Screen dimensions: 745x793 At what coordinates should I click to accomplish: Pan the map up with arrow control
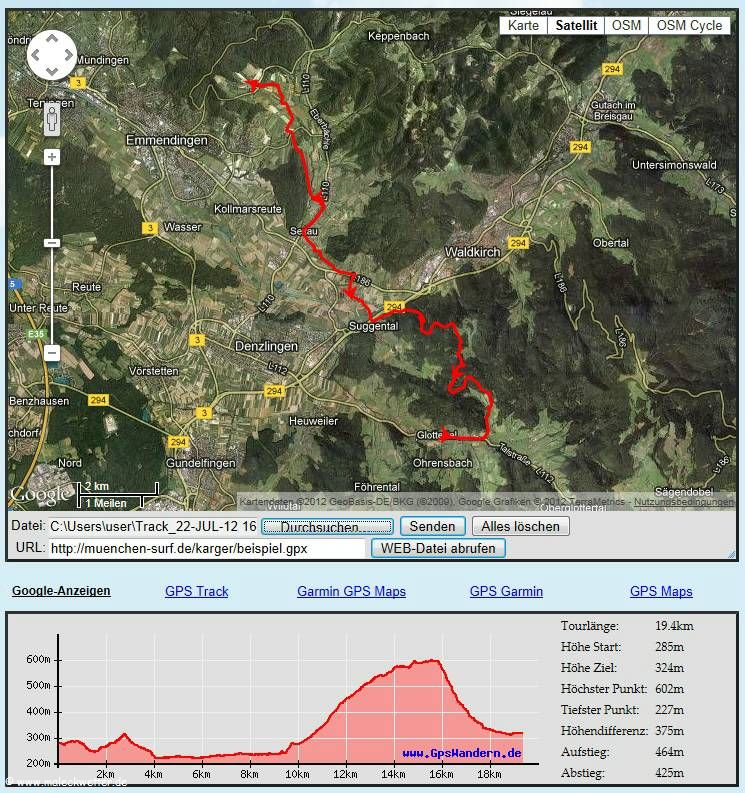(x=51, y=40)
